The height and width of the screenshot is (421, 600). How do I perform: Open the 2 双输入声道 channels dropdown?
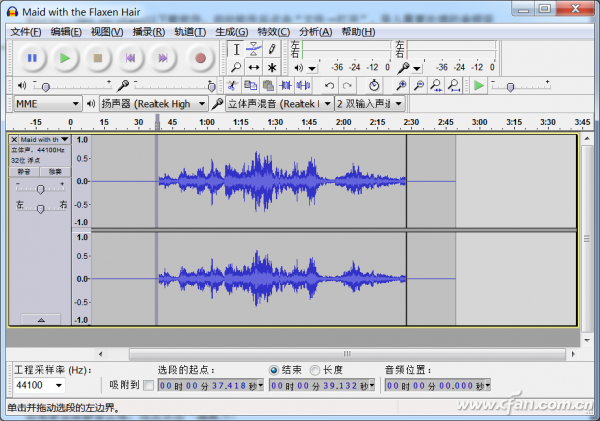pos(370,104)
